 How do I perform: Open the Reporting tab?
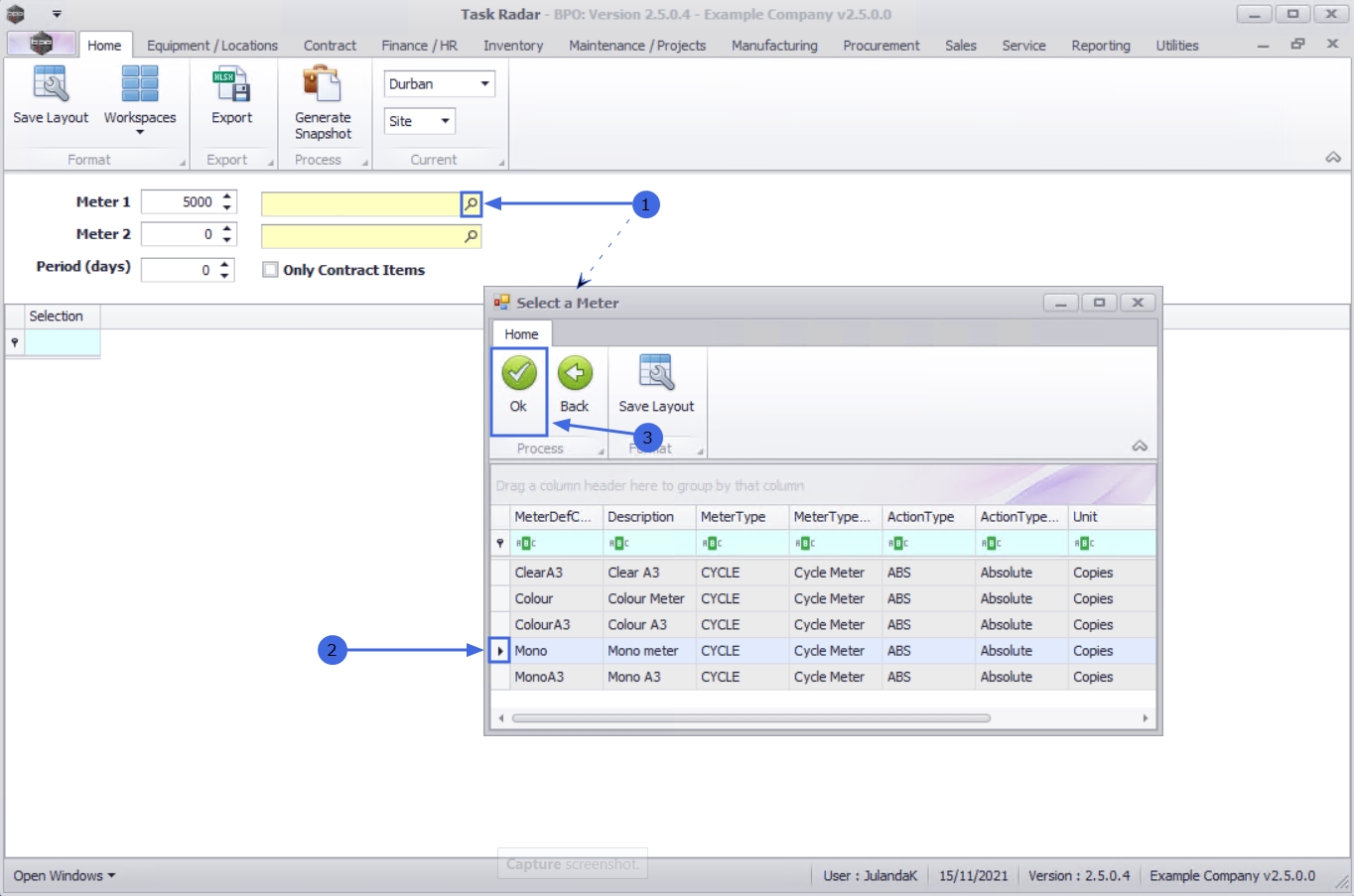1101,46
